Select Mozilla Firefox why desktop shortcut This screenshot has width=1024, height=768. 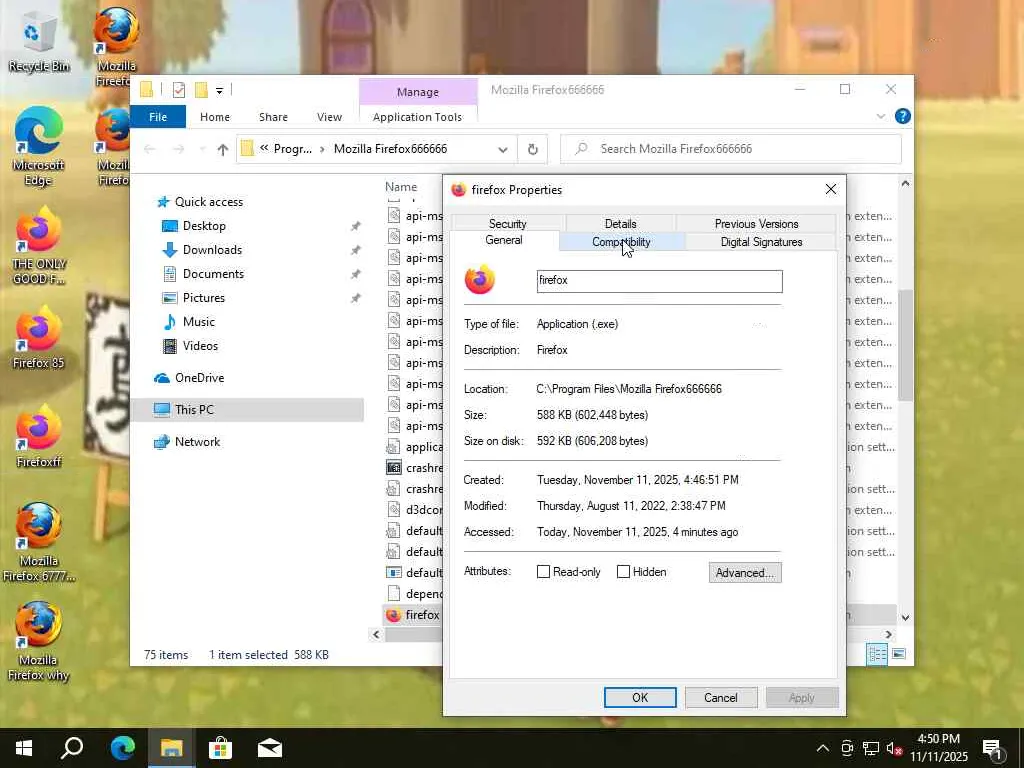point(39,641)
